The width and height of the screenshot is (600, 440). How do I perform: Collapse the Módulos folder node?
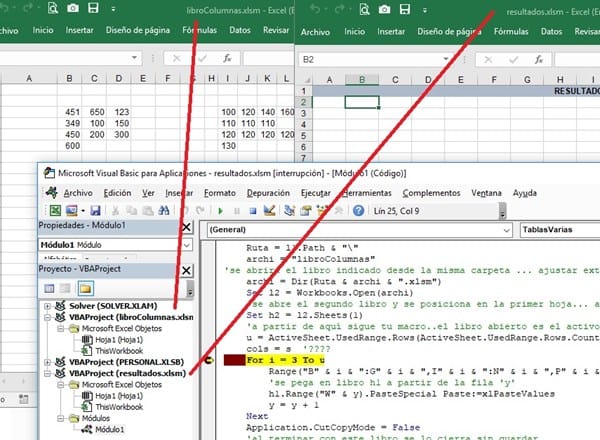pos(60,418)
